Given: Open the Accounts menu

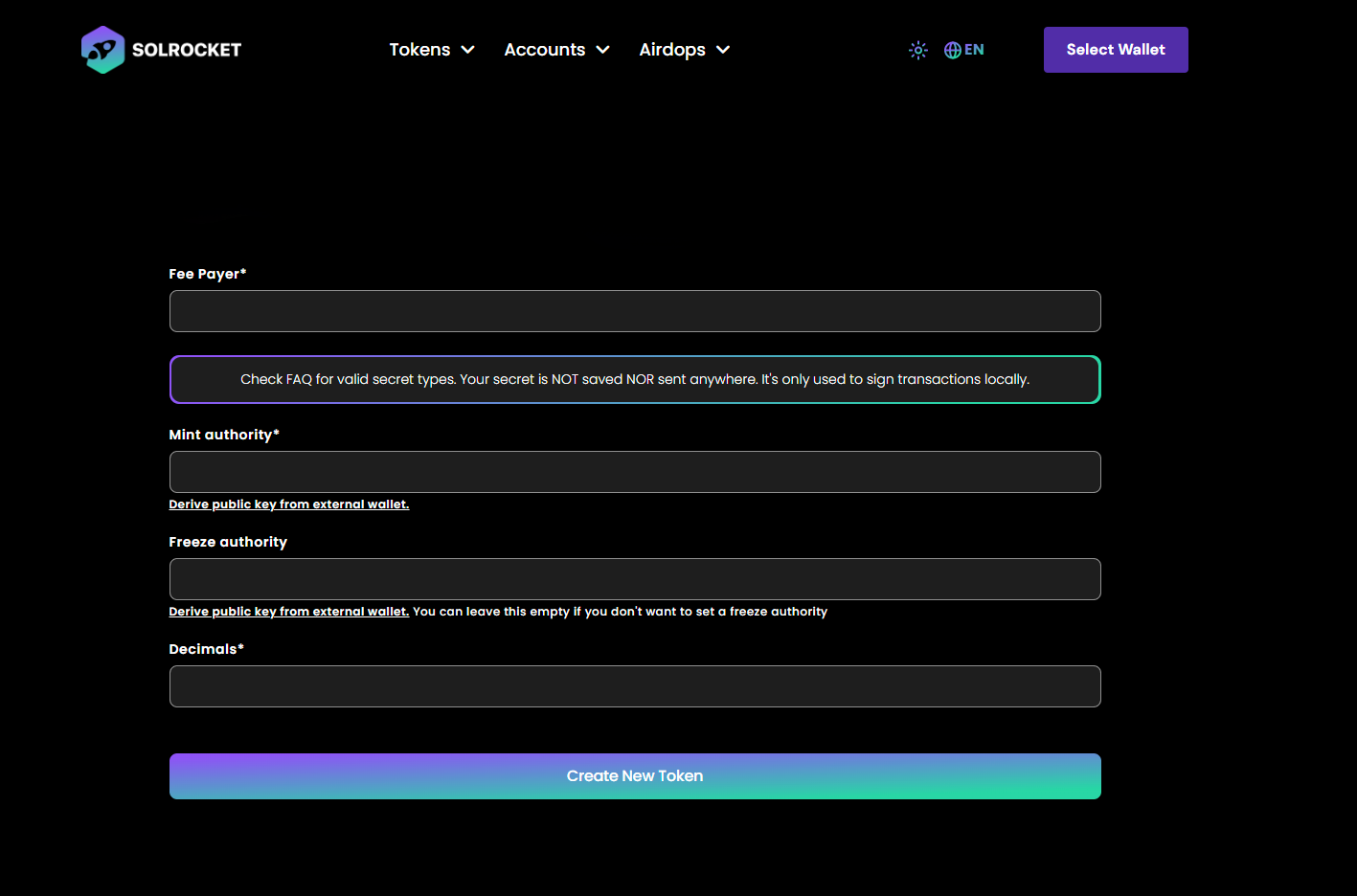Looking at the screenshot, I should [544, 50].
